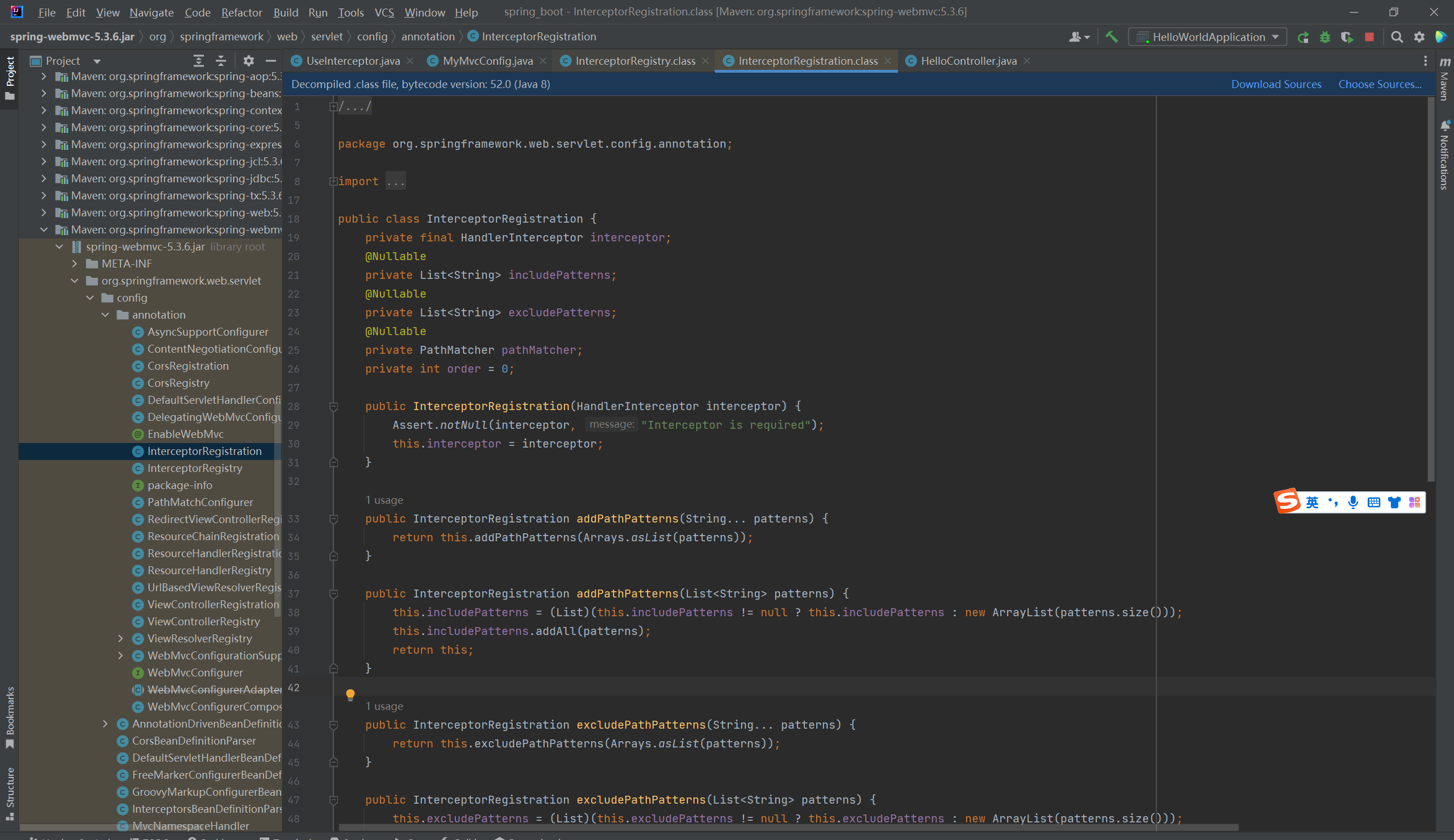Image resolution: width=1454 pixels, height=840 pixels.
Task: Click the Debug bug icon
Action: (1325, 37)
